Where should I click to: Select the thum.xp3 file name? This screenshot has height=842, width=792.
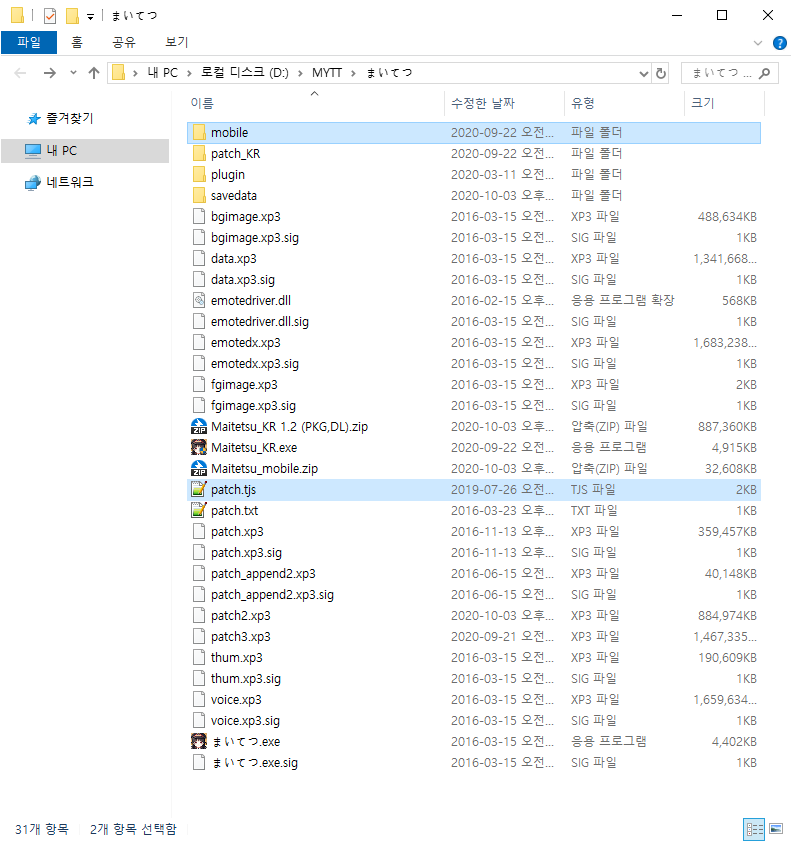(237, 658)
